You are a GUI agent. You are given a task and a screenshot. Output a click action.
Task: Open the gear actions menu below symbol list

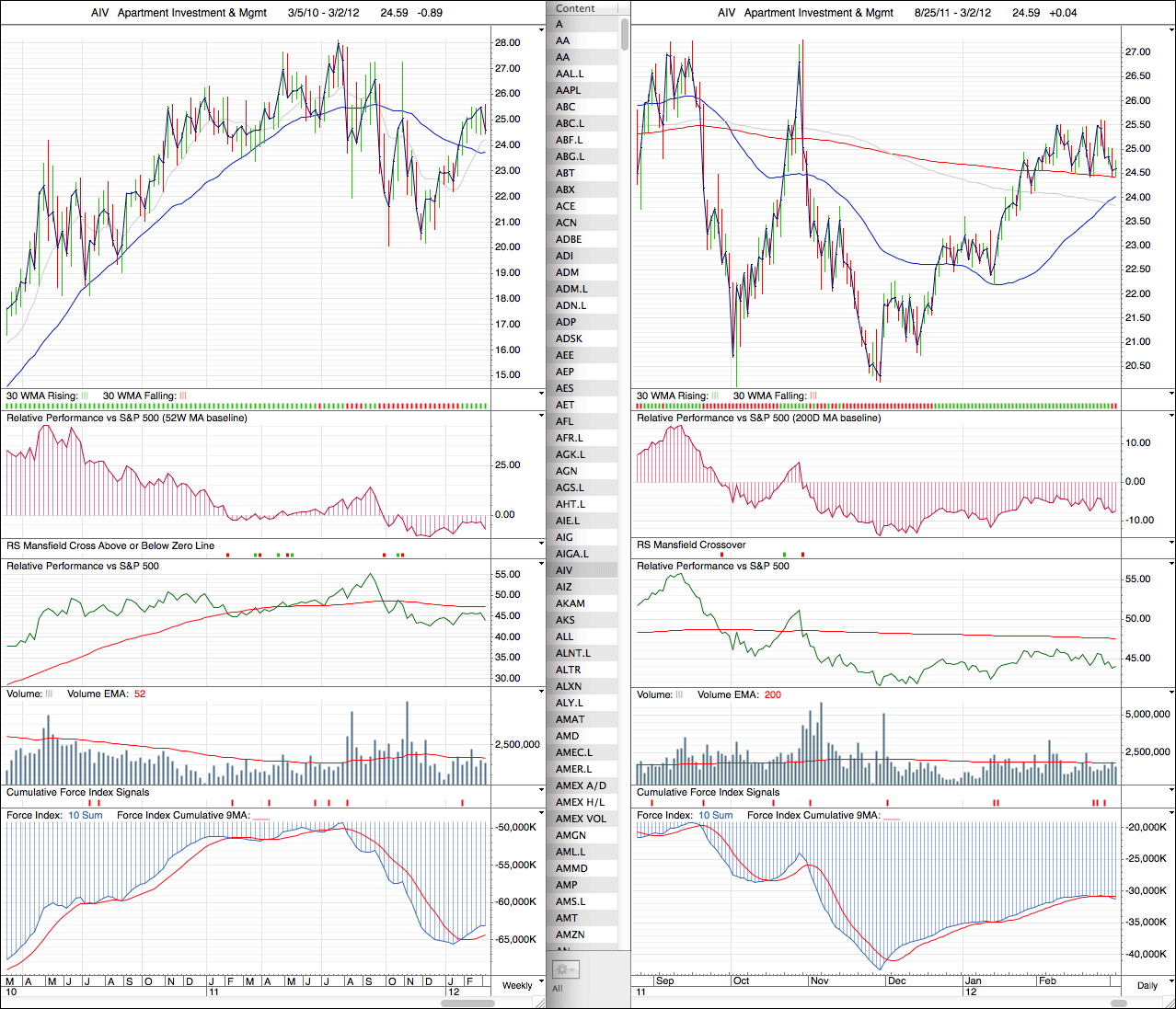click(x=564, y=969)
